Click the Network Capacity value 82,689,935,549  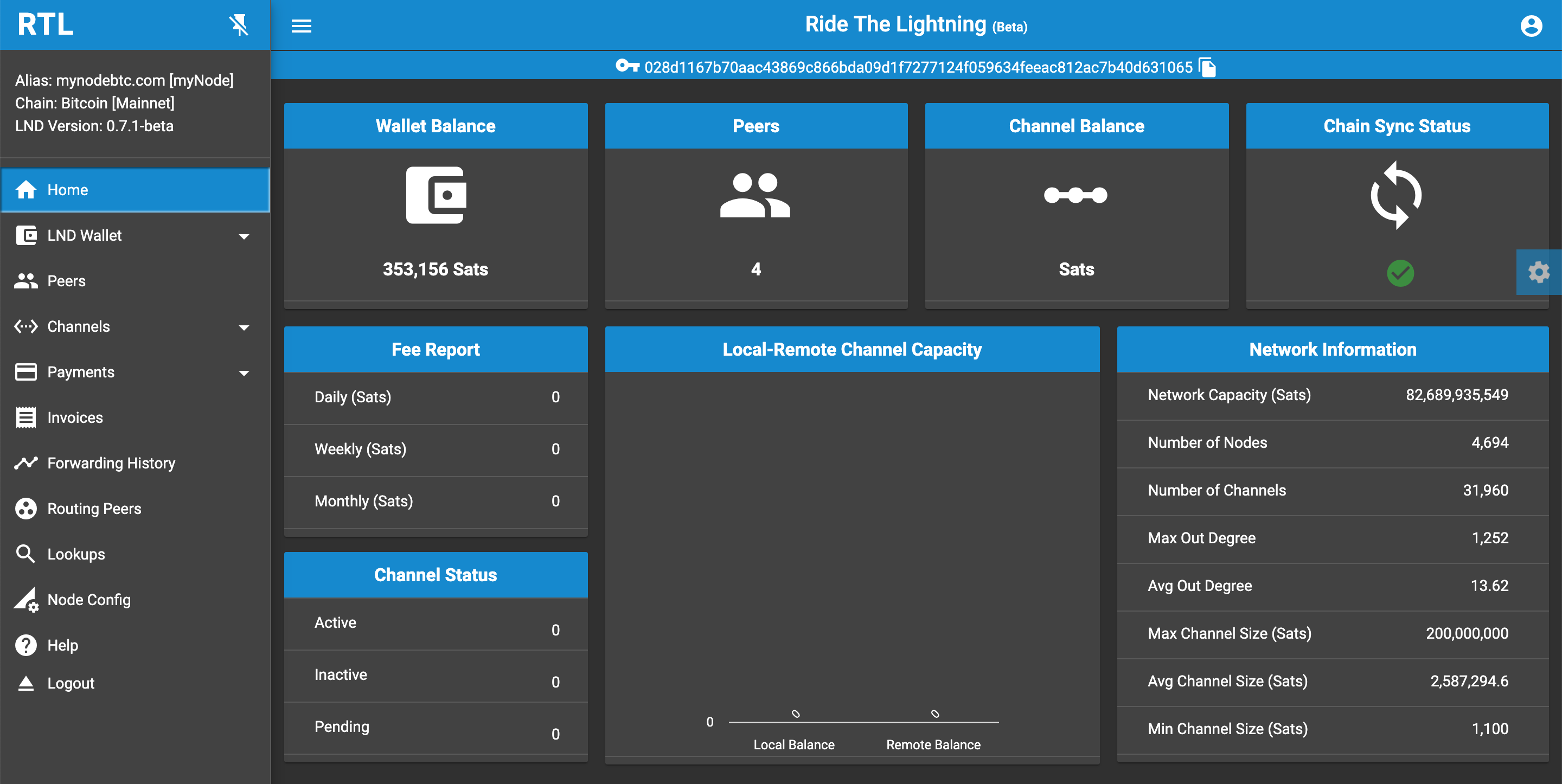1457,395
